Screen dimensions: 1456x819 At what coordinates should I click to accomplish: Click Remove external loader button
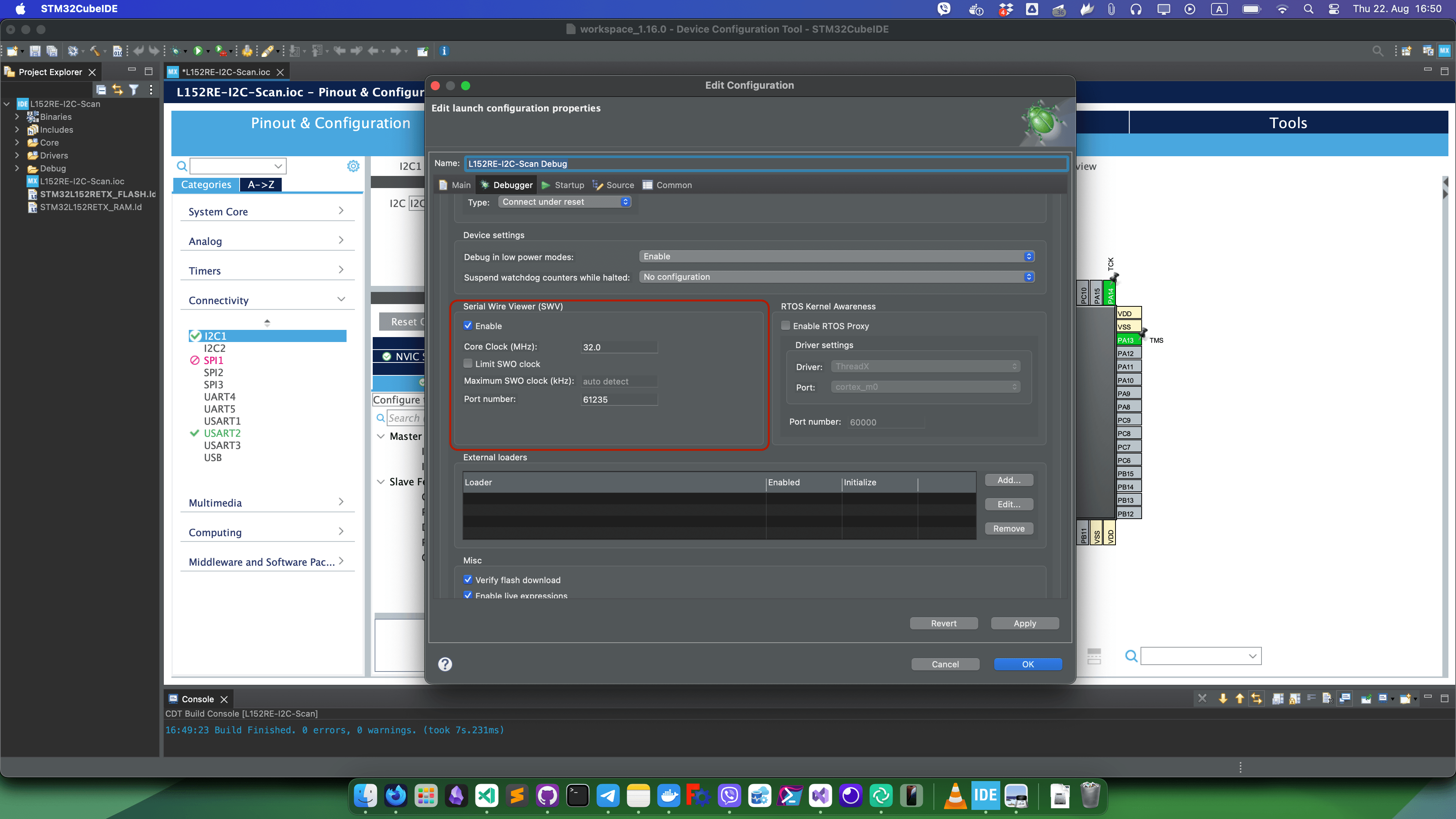1009,529
